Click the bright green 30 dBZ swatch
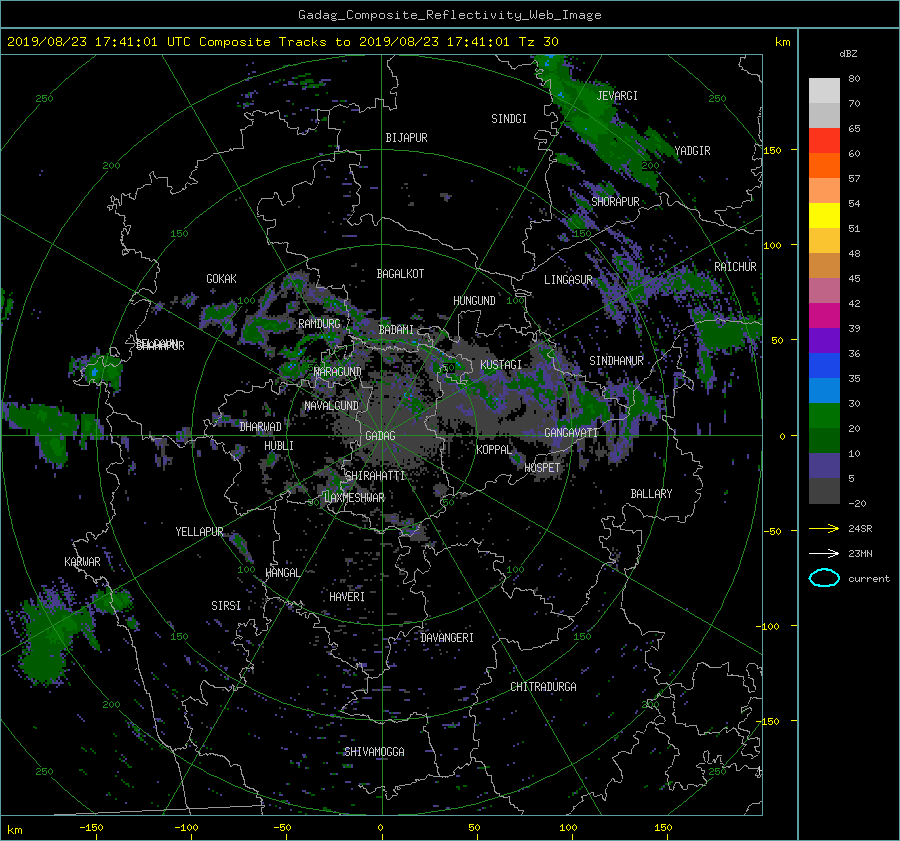 point(824,415)
